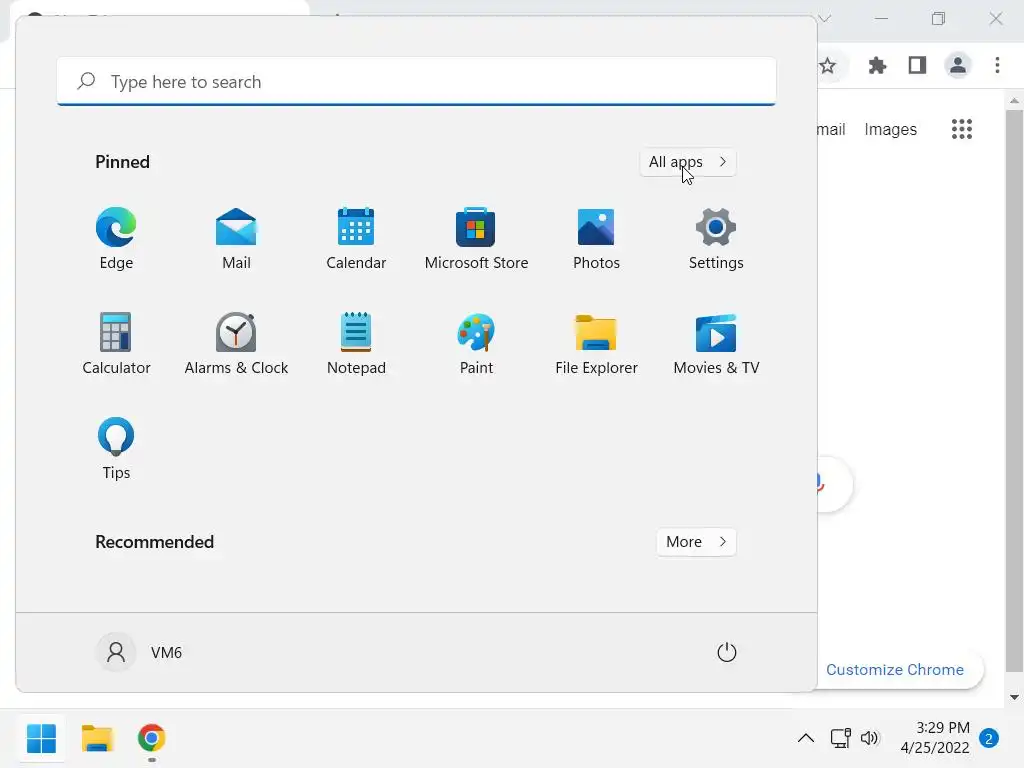1024x768 pixels.
Task: Switch to Chrome on the taskbar
Action: 152,739
